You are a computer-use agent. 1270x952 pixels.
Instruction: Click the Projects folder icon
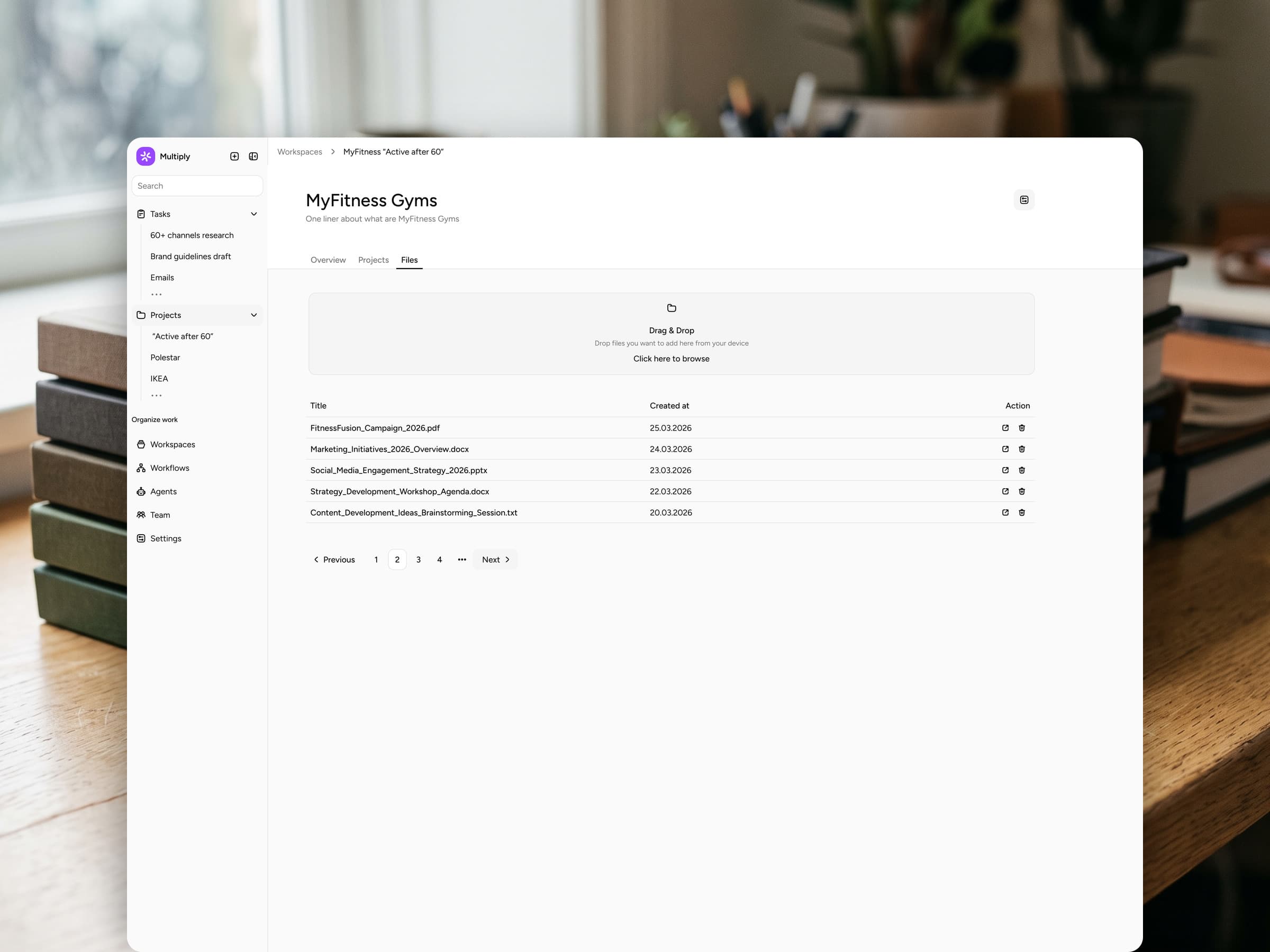[x=141, y=315]
